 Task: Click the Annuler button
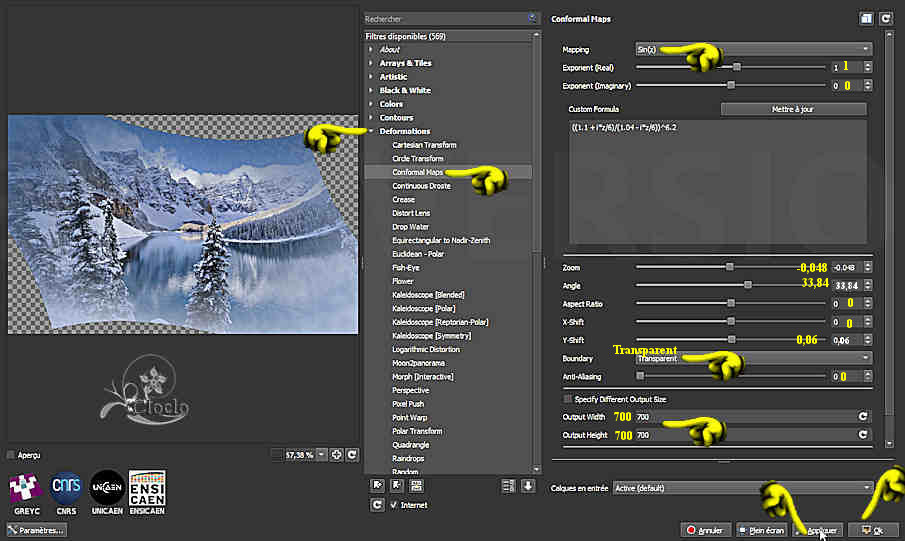pyautogui.click(x=704, y=530)
